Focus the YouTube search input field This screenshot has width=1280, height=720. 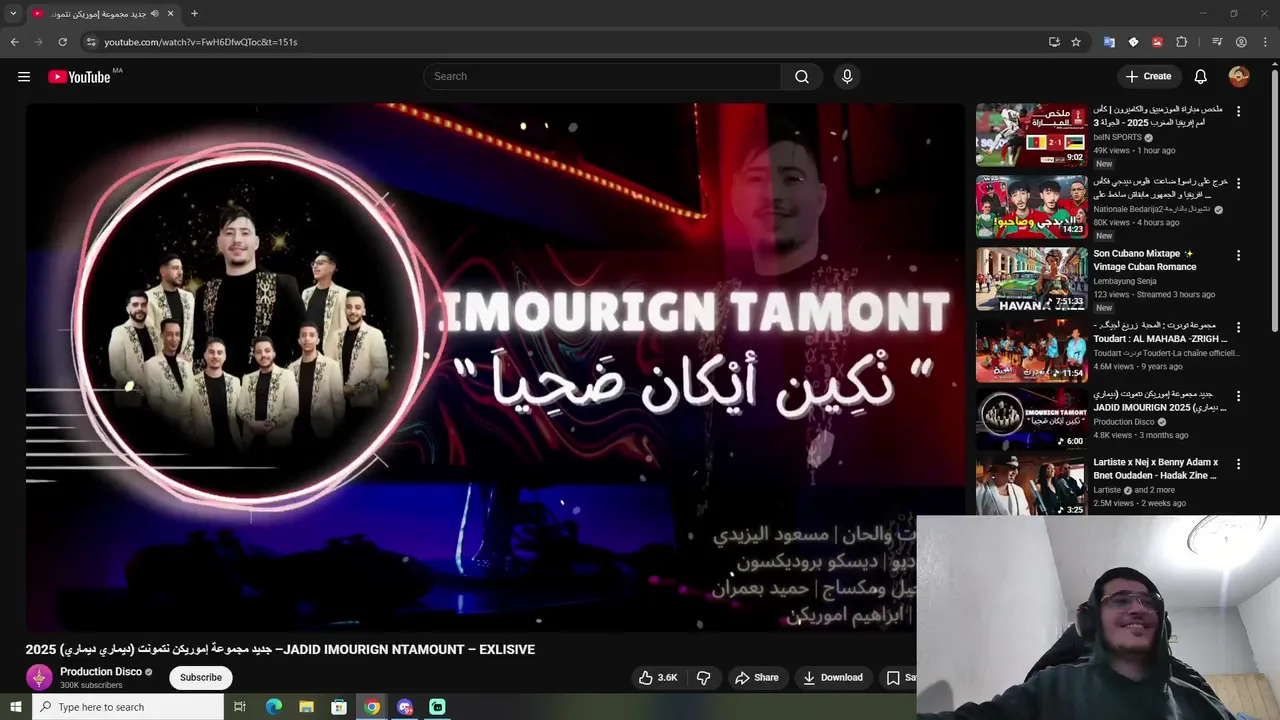pyautogui.click(x=602, y=76)
